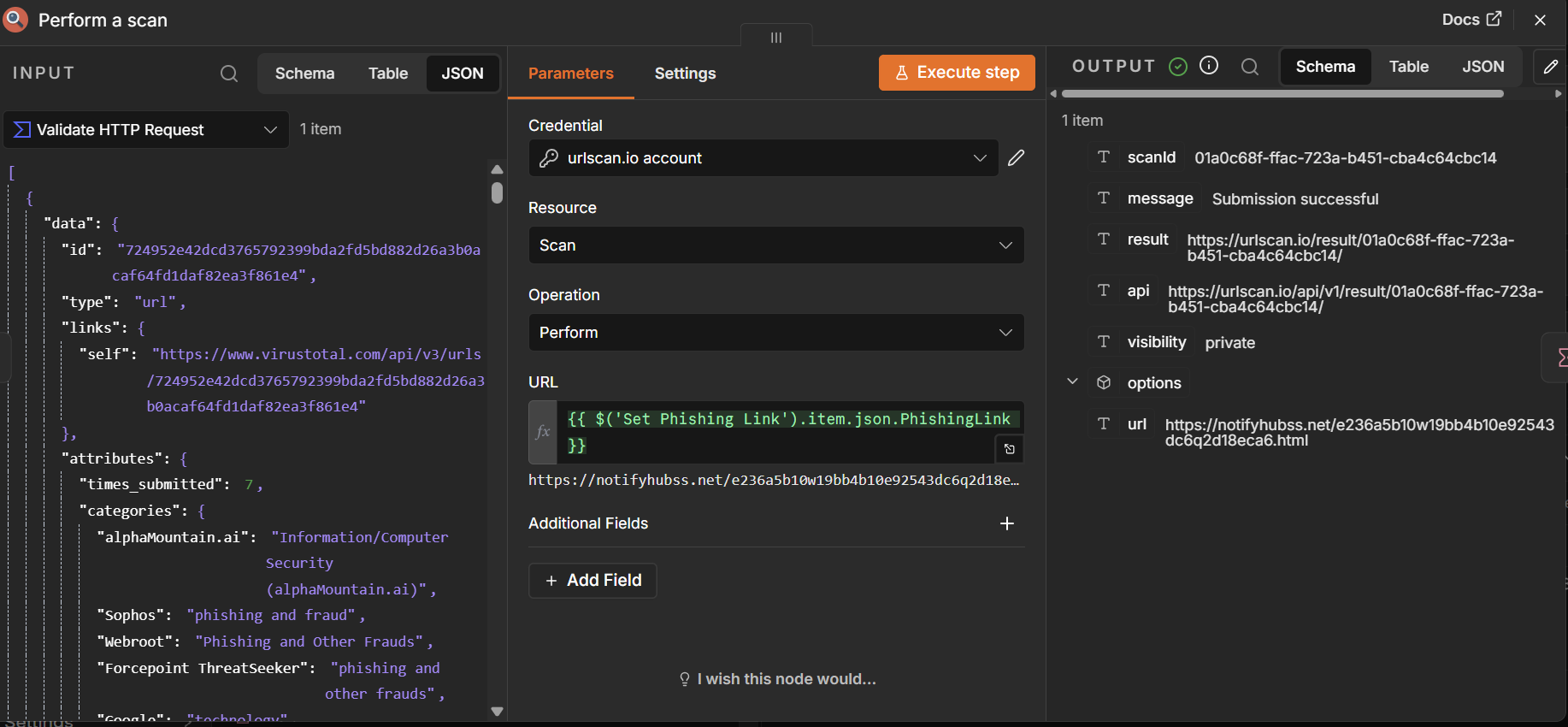Viewport: 1568px width, 727px height.
Task: Click the output success checkmark icon
Action: [1178, 67]
